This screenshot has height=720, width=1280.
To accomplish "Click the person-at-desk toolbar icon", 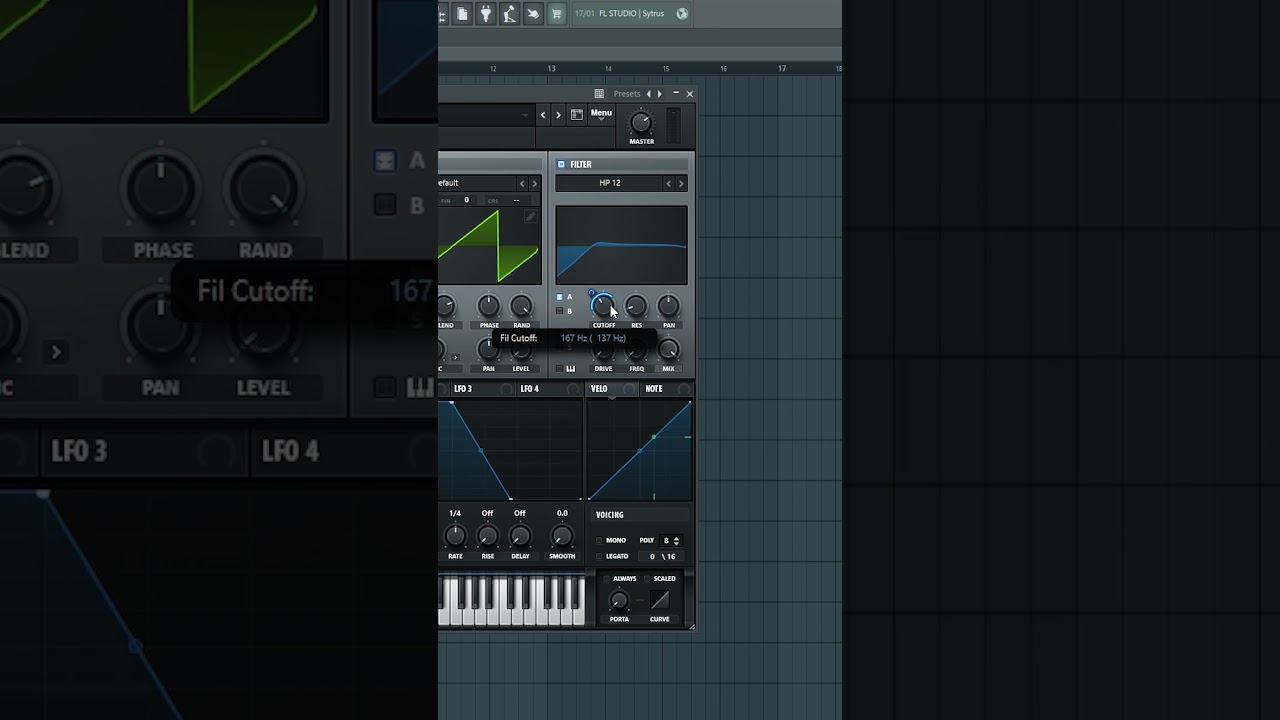I will (509, 13).
